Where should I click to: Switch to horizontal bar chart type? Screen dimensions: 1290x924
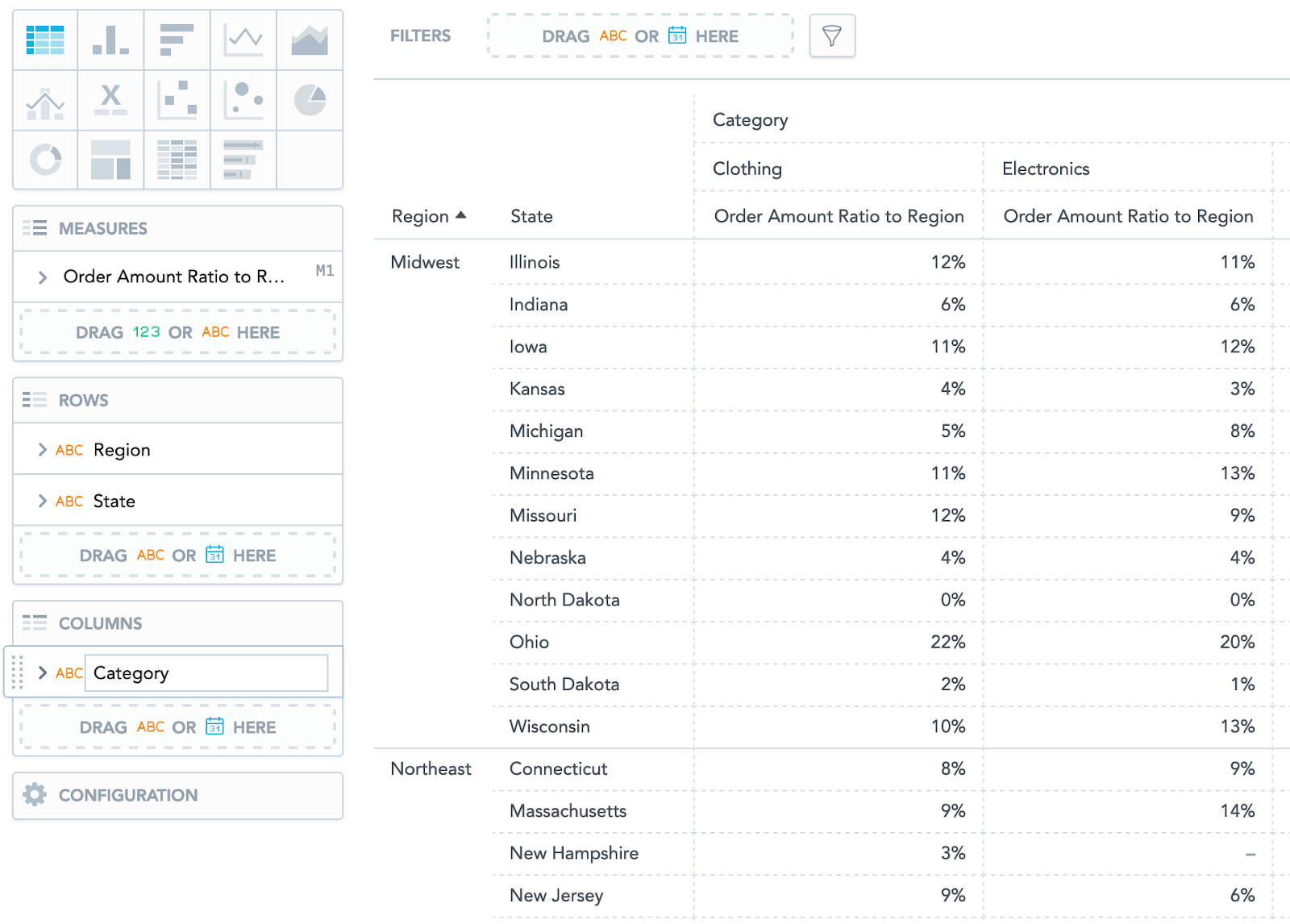point(177,40)
